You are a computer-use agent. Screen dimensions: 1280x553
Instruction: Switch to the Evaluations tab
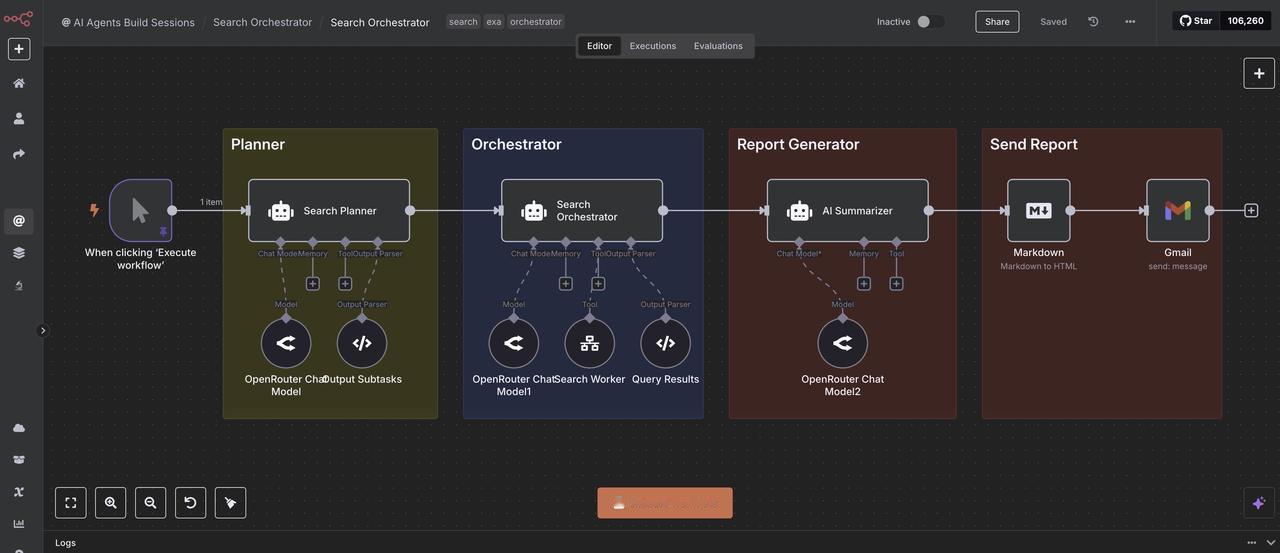[x=718, y=46]
